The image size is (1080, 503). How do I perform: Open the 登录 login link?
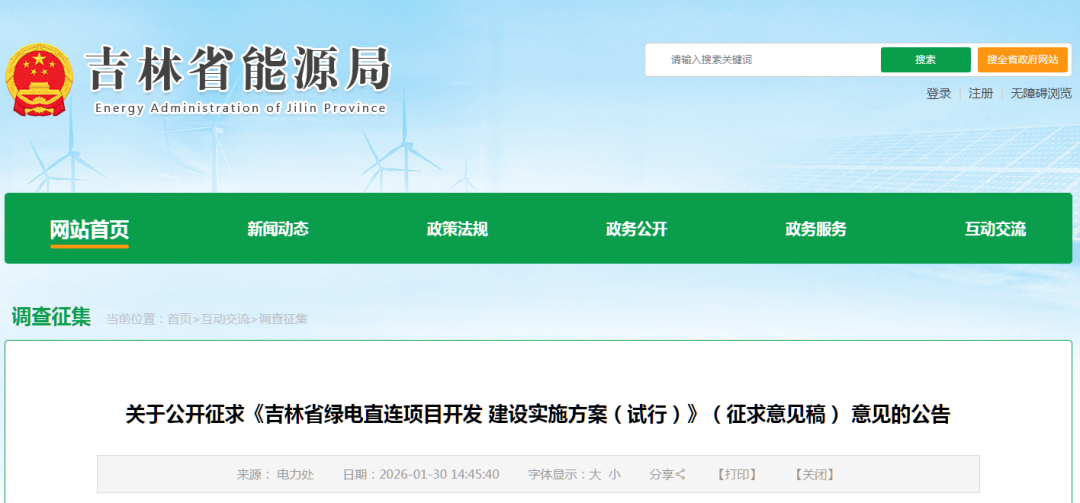(x=938, y=94)
